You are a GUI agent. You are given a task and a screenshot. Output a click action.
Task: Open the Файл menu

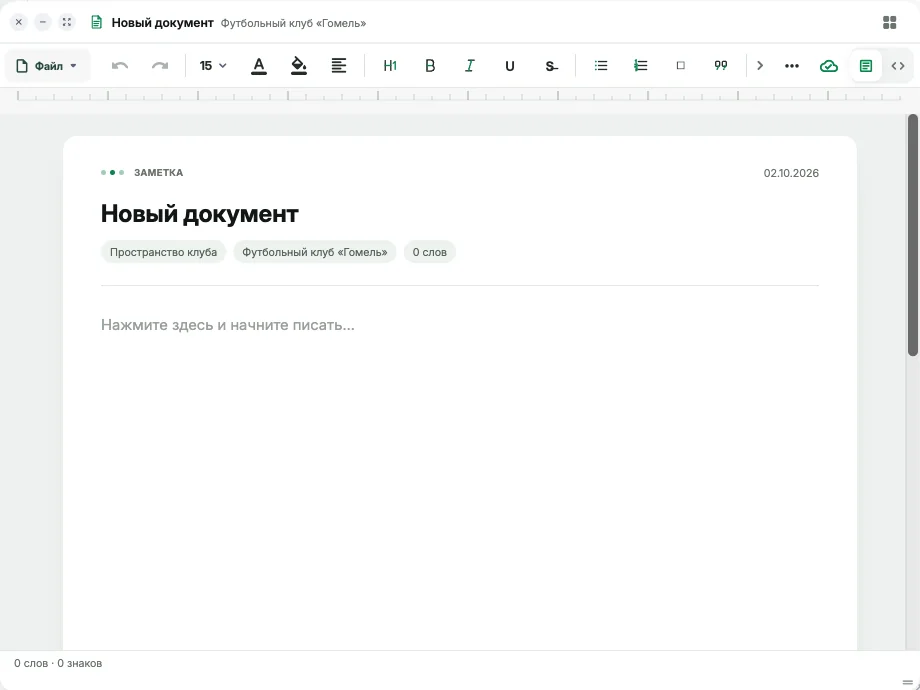click(x=47, y=66)
